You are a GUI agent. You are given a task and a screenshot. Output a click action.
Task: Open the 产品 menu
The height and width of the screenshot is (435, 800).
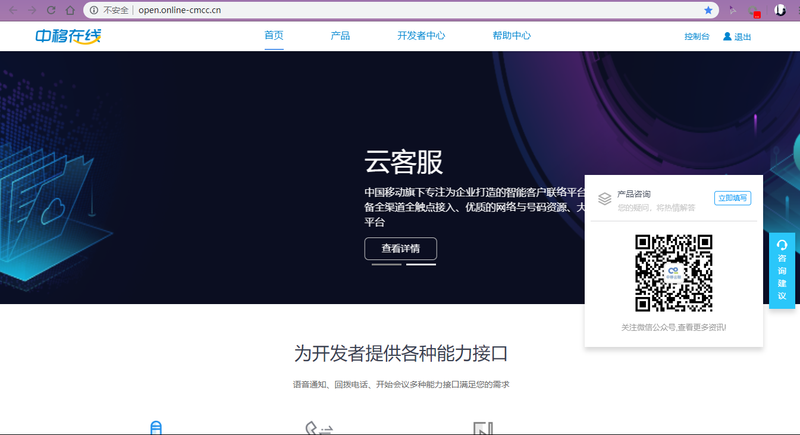[x=340, y=36]
